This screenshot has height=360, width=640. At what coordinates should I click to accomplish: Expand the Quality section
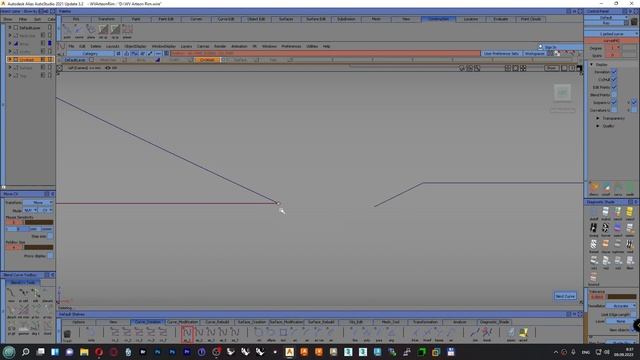[598, 126]
